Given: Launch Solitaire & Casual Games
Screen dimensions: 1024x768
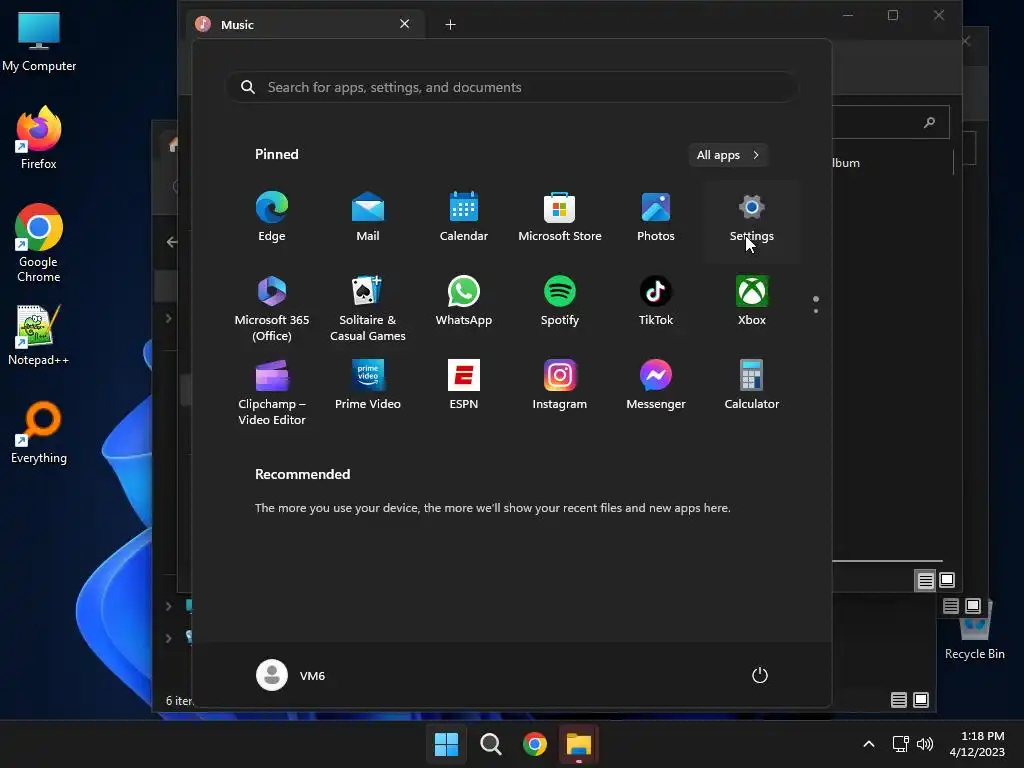Looking at the screenshot, I should 368,308.
